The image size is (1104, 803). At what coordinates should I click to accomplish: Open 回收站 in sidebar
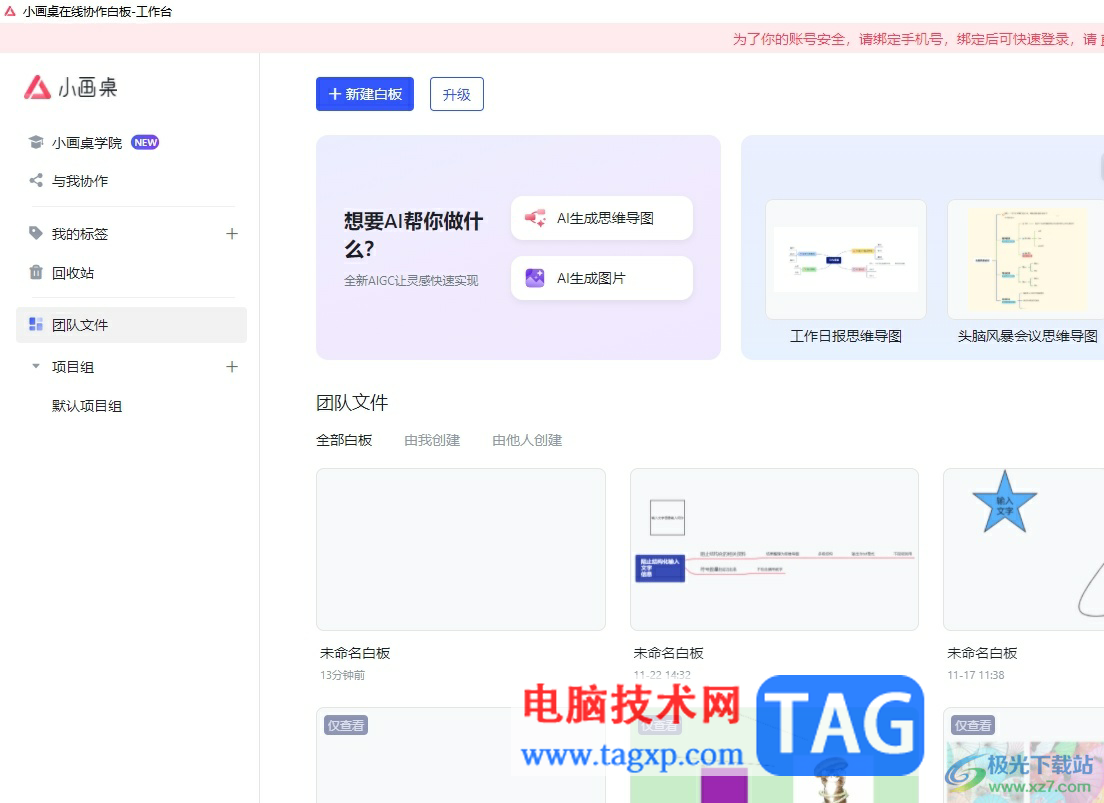pos(73,273)
